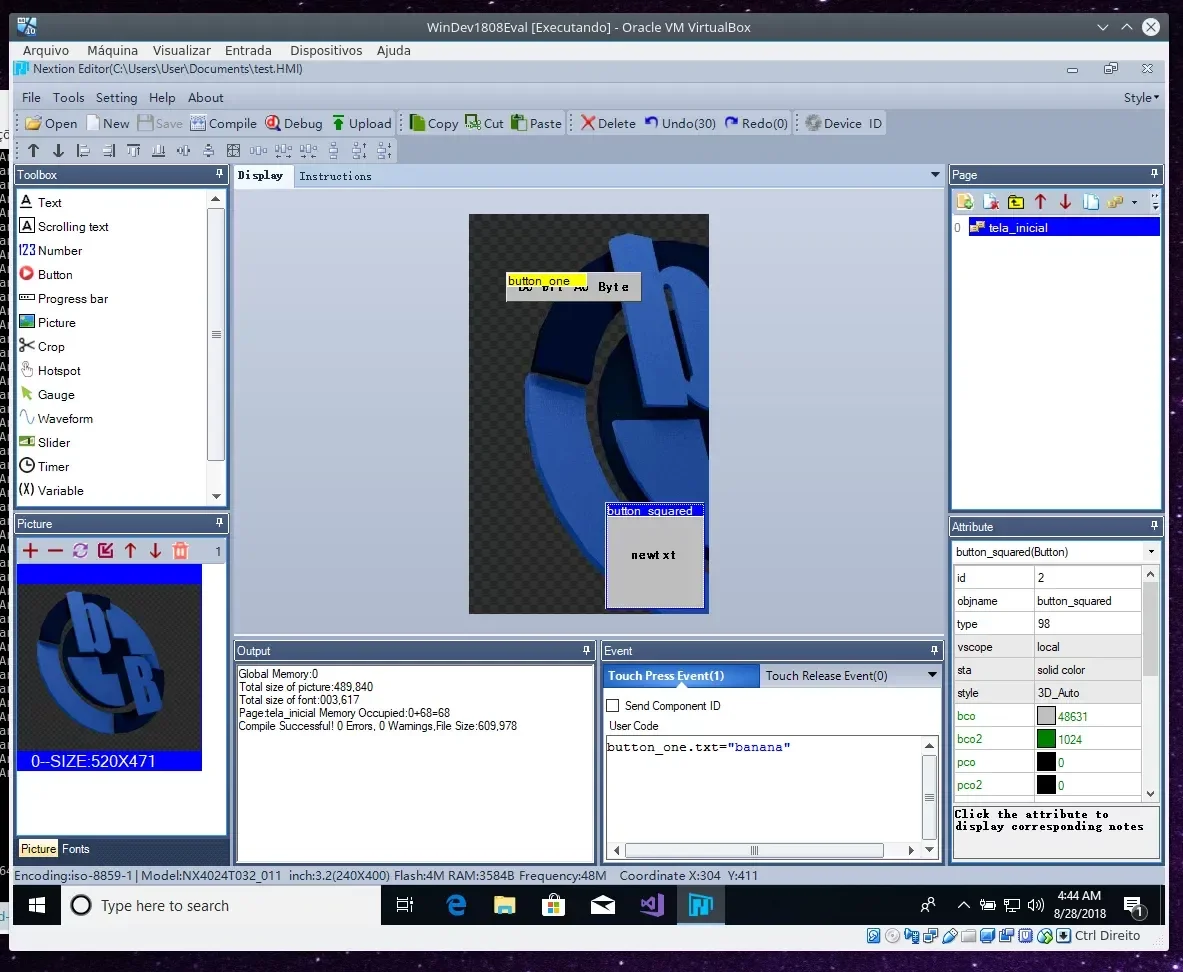Toggle pin on the Event panel

tap(934, 650)
